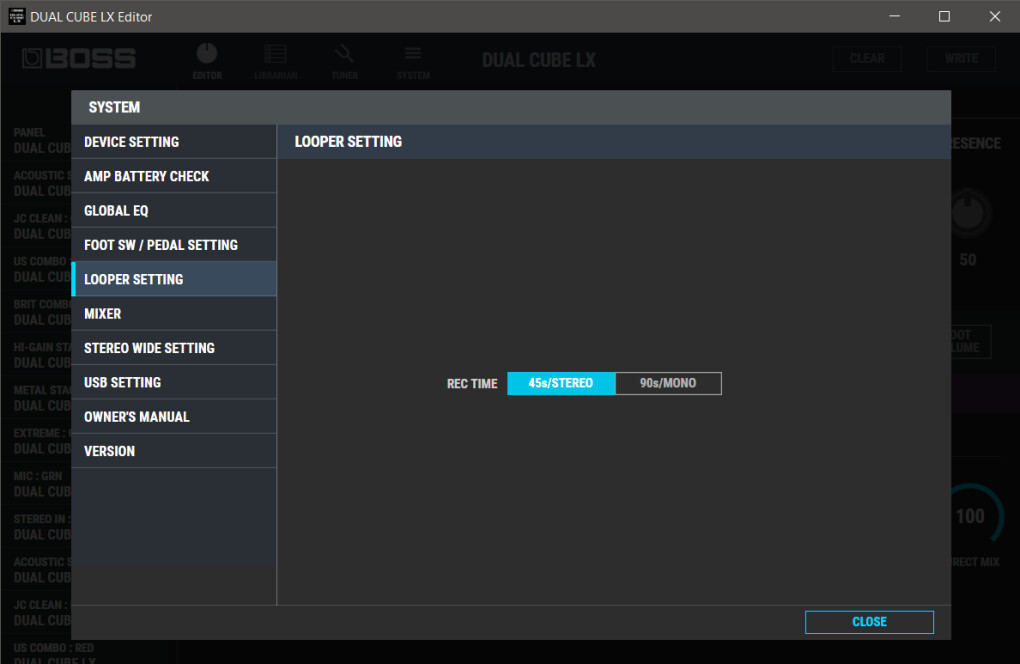
Task: Click the BOSS logo
Action: click(79, 59)
